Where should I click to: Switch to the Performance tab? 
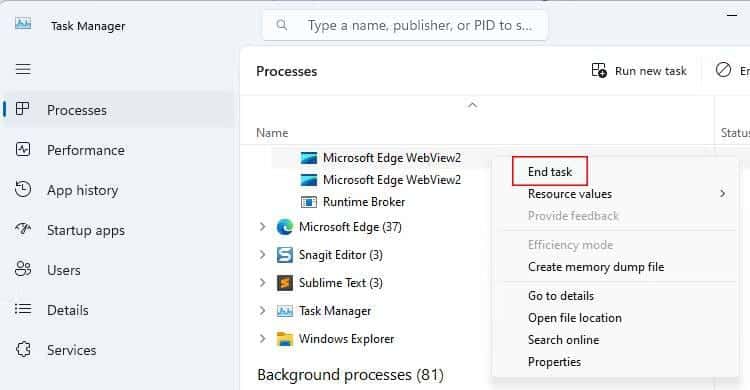86,150
